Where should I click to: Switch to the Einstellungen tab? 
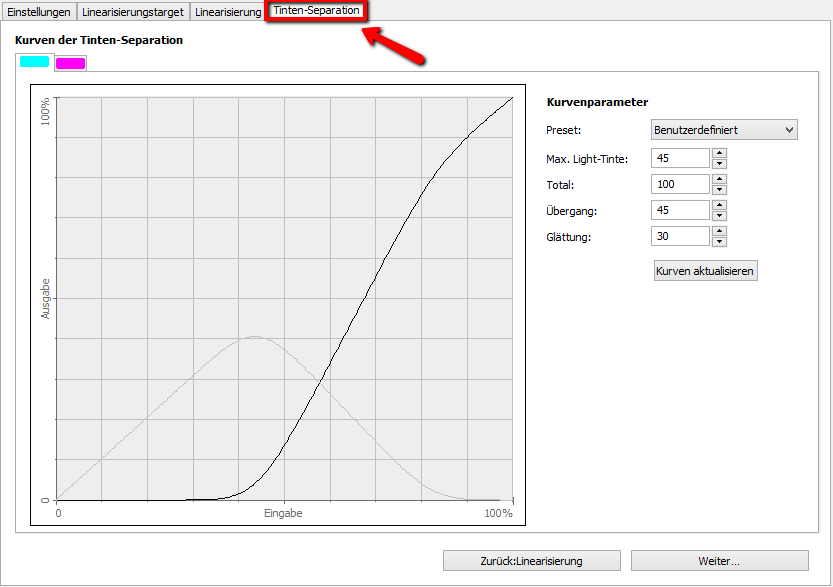pos(39,12)
